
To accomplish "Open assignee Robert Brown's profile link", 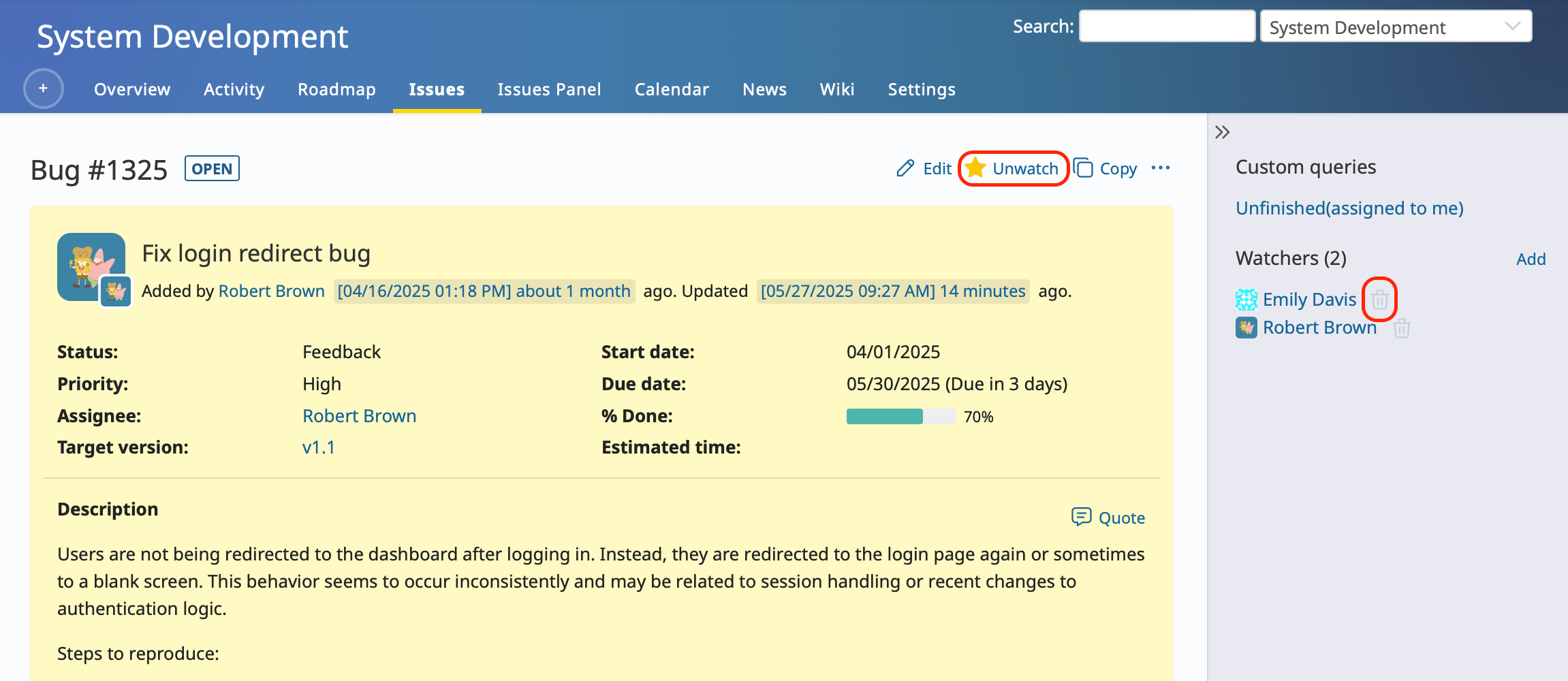I will tap(359, 416).
